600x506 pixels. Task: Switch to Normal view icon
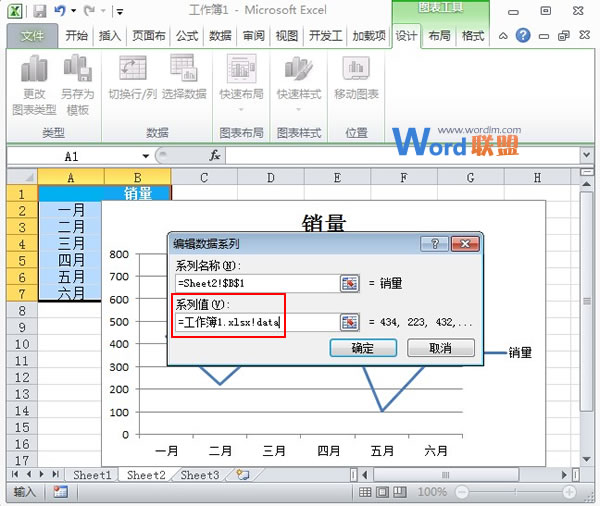click(365, 492)
